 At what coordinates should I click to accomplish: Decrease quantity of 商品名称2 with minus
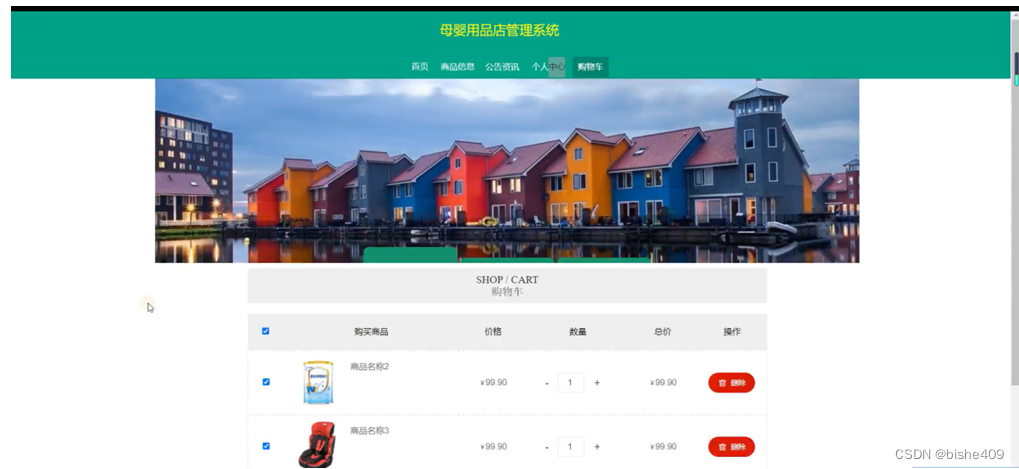(547, 383)
